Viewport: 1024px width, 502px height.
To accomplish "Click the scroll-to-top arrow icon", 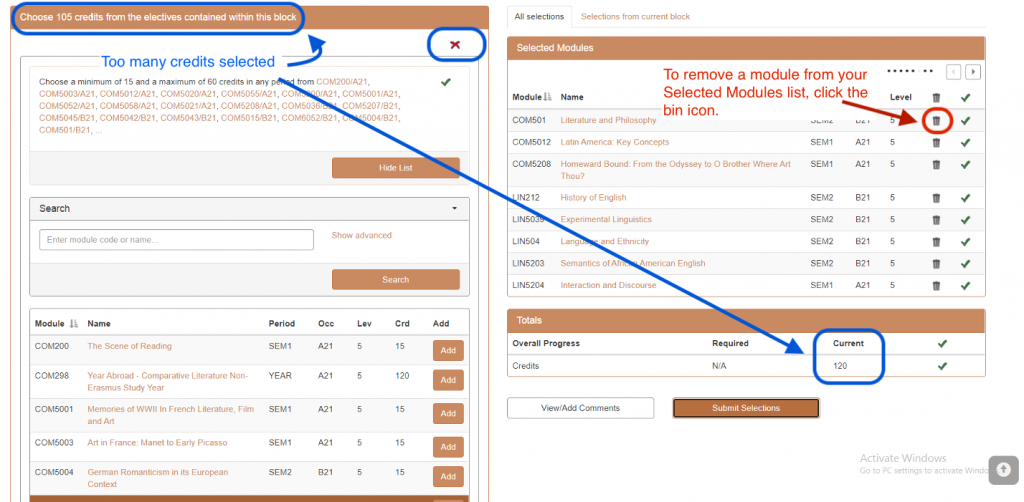I will pos(1003,471).
